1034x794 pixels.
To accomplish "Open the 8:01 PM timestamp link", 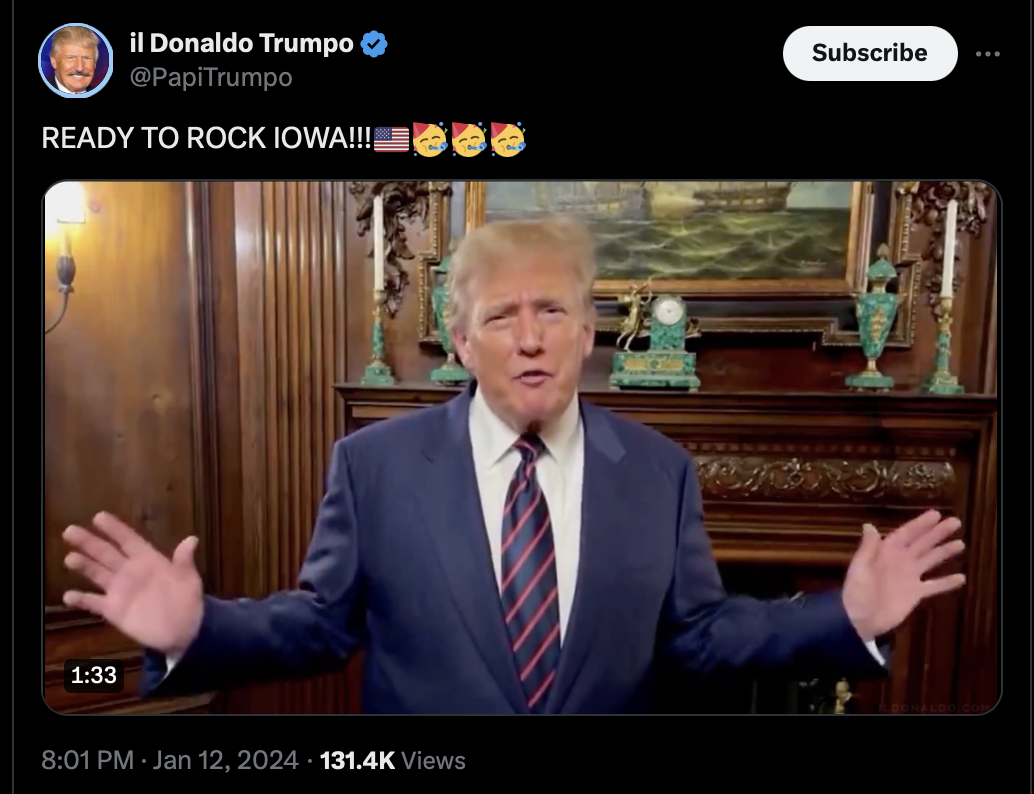I will tap(87, 760).
